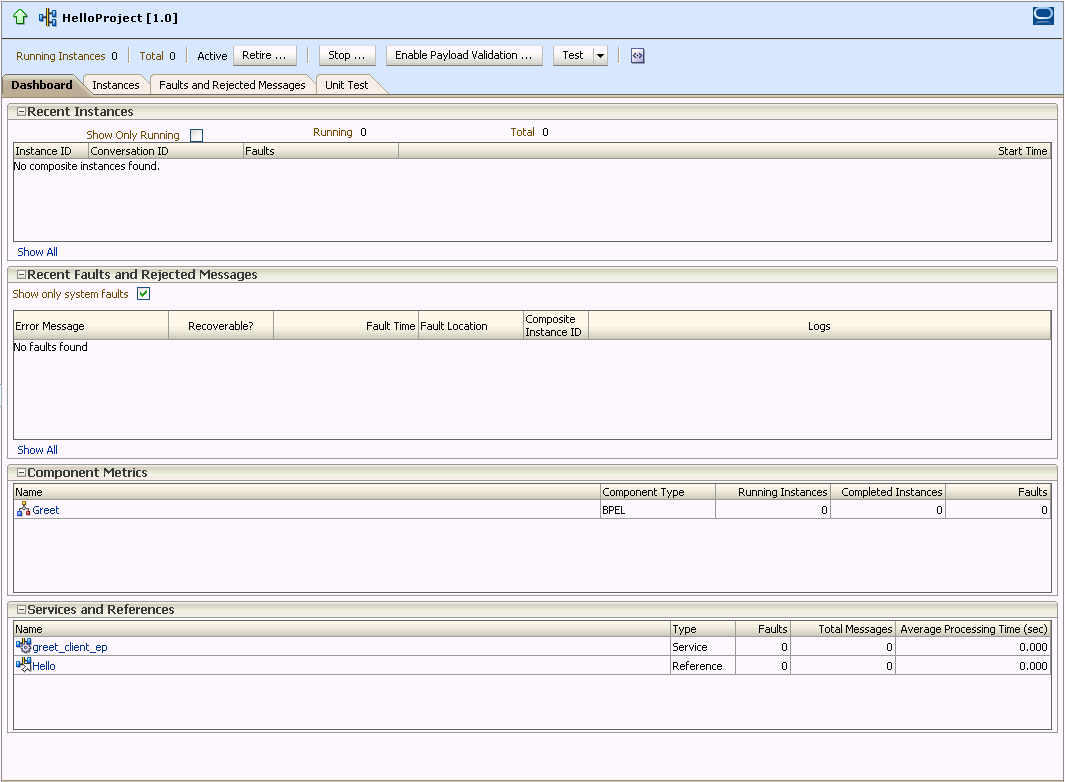Click the HelloProject composite icon
The height and width of the screenshot is (782, 1065).
click(48, 18)
